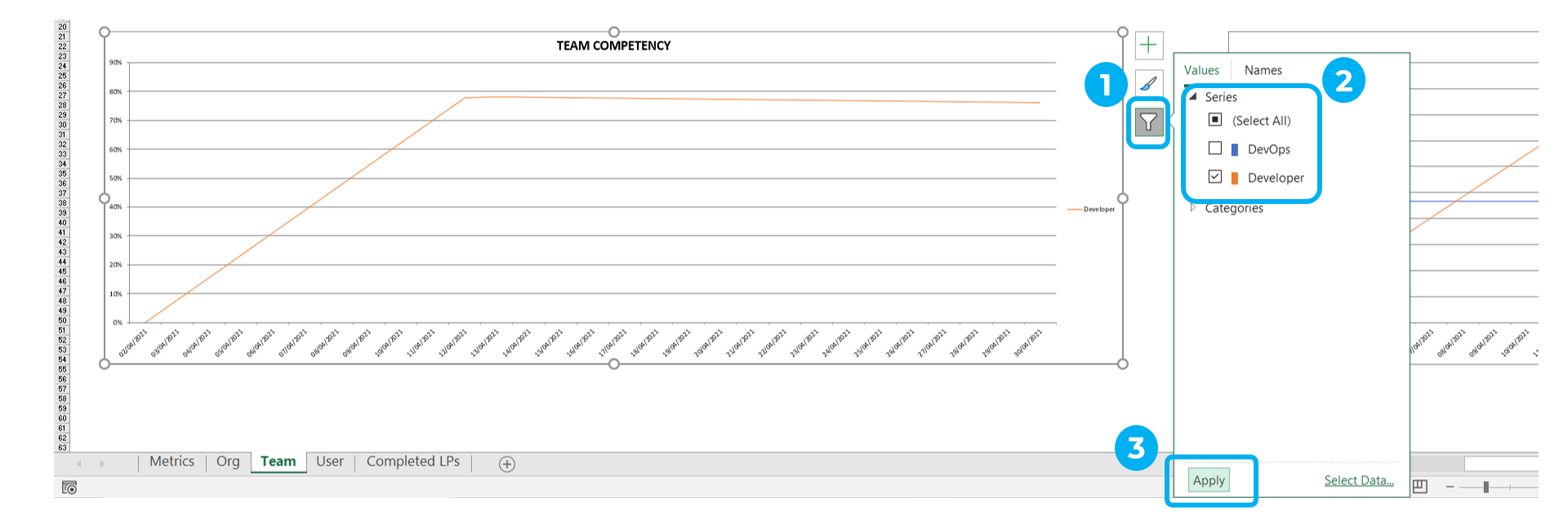The image size is (1568, 532).
Task: Open the Metrics sheet tab
Action: pos(171,462)
